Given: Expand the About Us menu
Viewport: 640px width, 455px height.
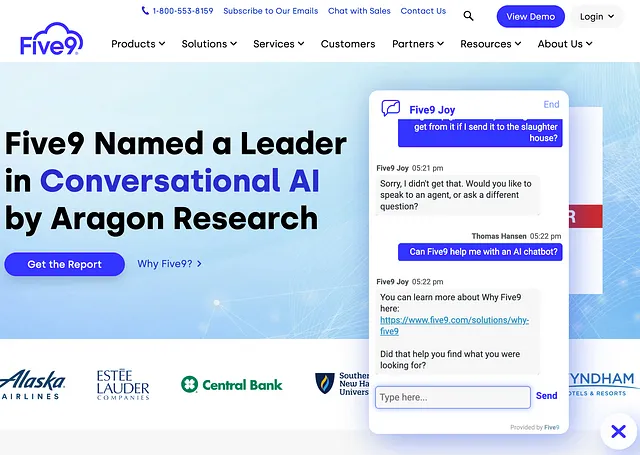Looking at the screenshot, I should (x=565, y=44).
